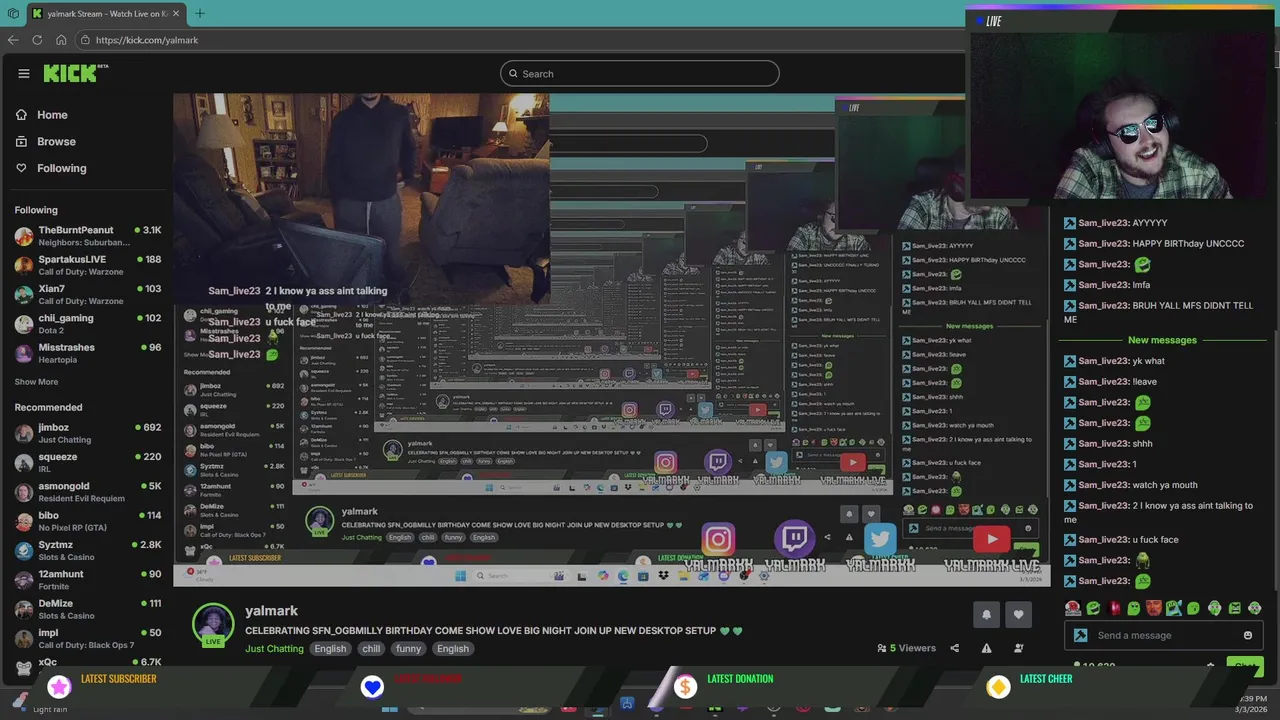This screenshot has height=720, width=1280.
Task: Click the Search input field
Action: pyautogui.click(x=639, y=73)
